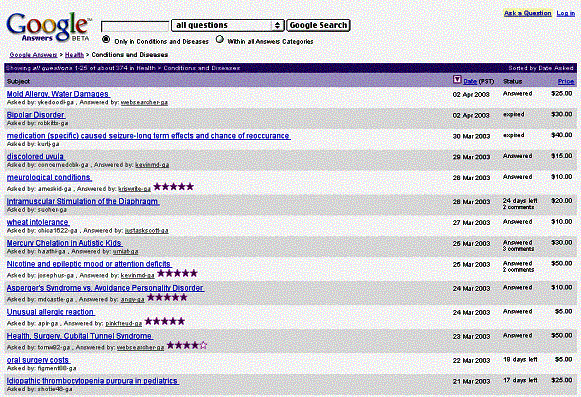
Task: Click the $40.00 price cell
Action: tap(562, 135)
